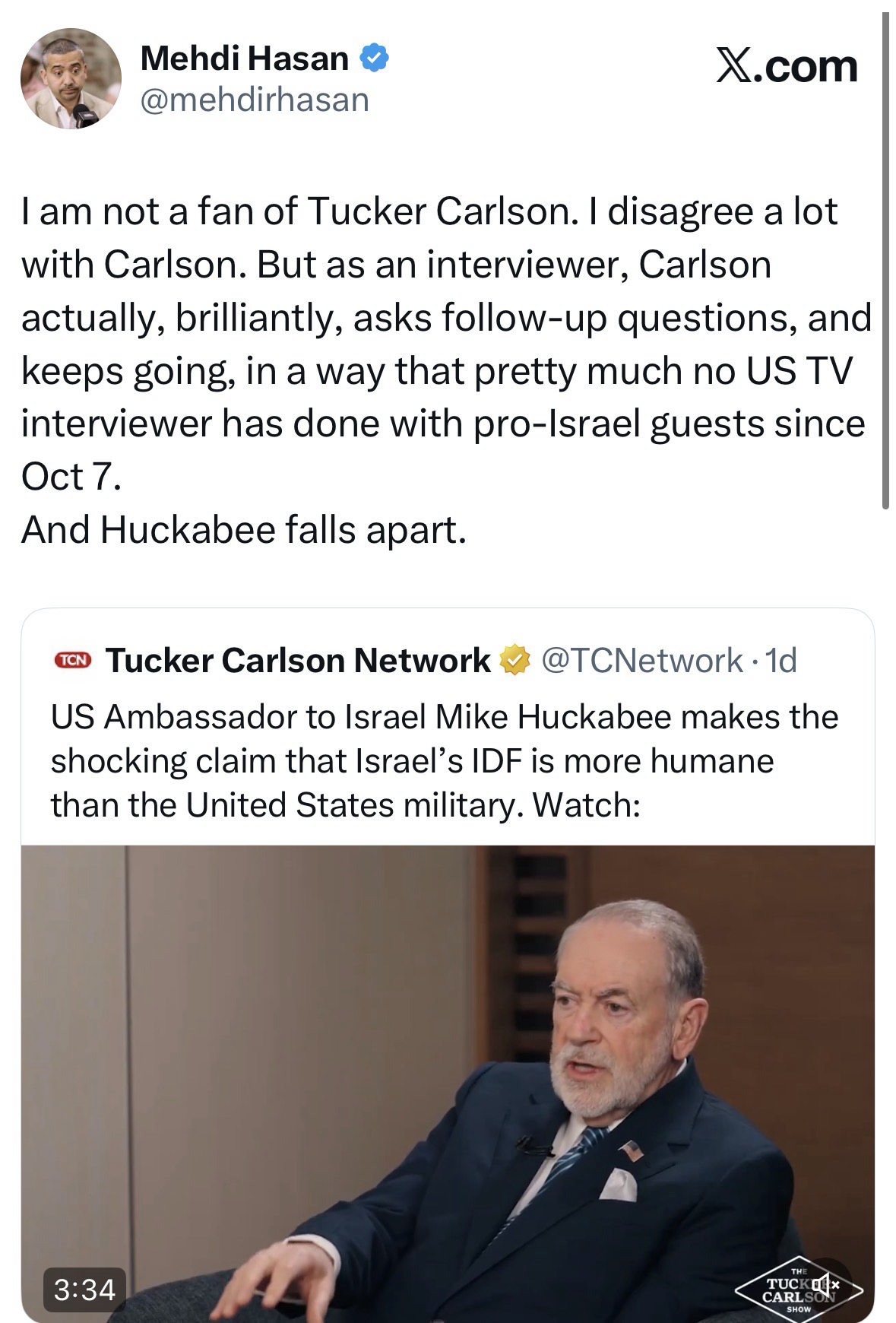This screenshot has width=896, height=1323.
Task: Click the 'And Huckabee falls apart.' line
Action: point(243,530)
